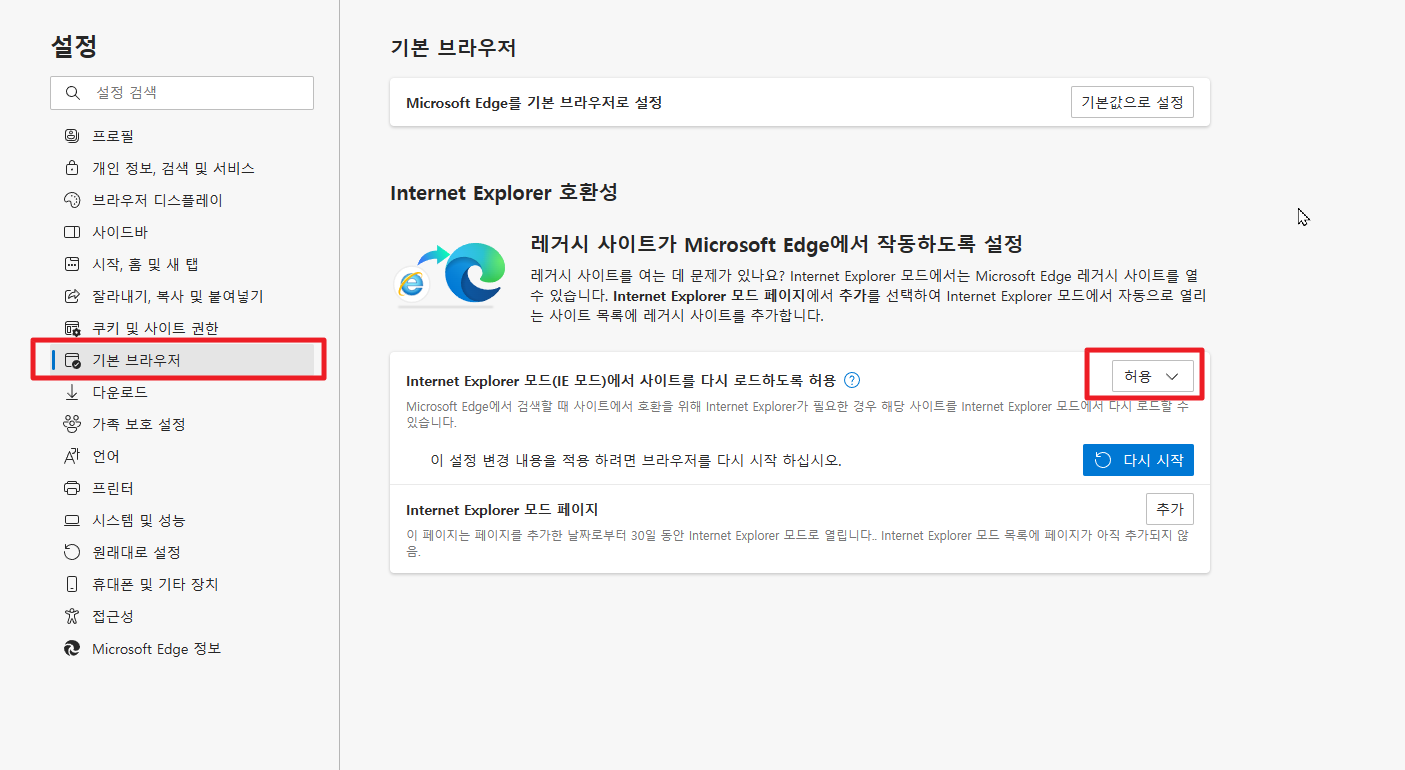Click the help question mark icon beside IE 모드
Image resolution: width=1405 pixels, height=770 pixels.
[x=852, y=380]
